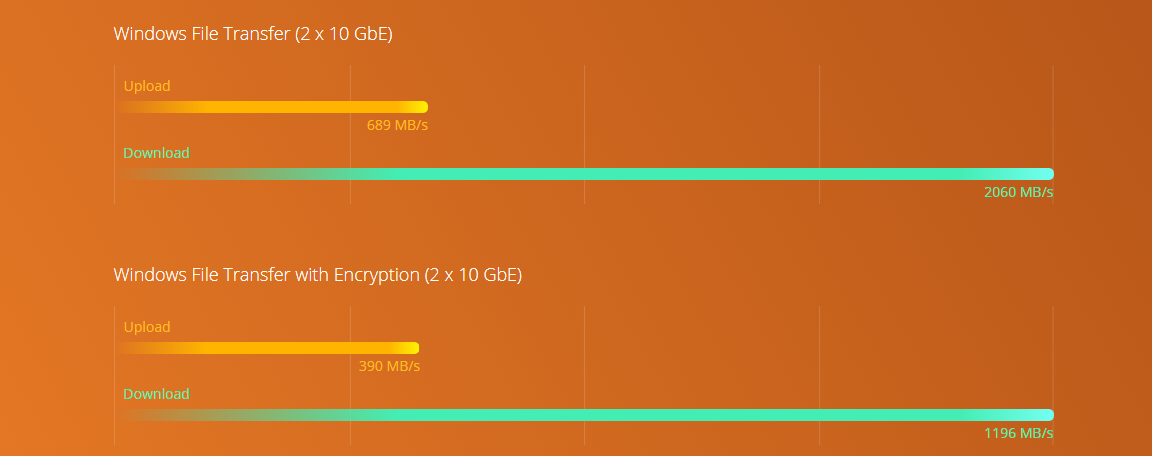Click the Upload label in the encryption chart
The width and height of the screenshot is (1152, 456).
[147, 327]
